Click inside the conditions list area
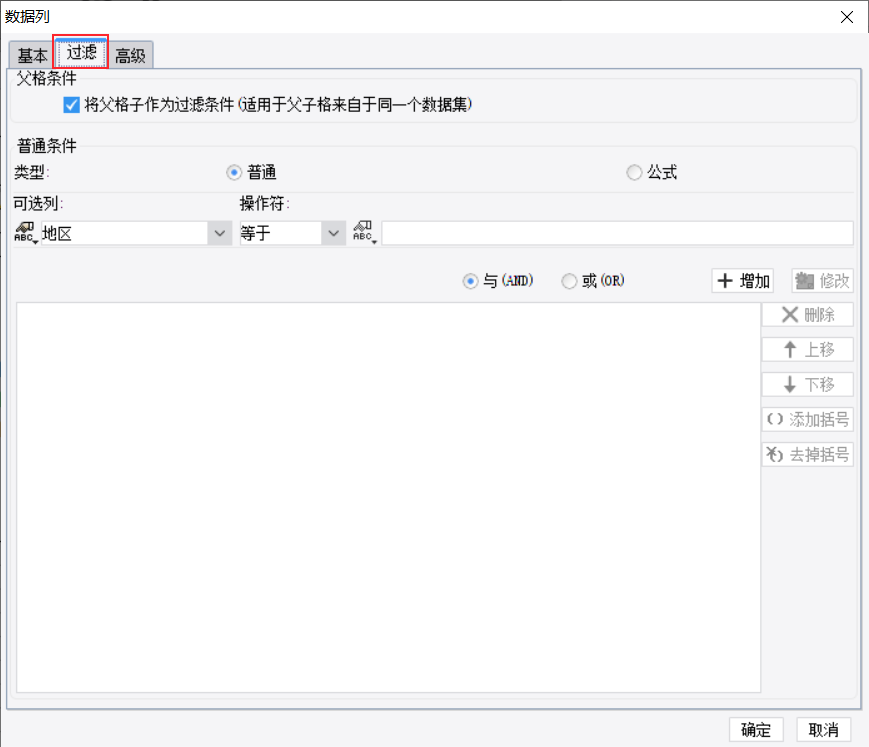This screenshot has height=747, width=869. point(389,498)
